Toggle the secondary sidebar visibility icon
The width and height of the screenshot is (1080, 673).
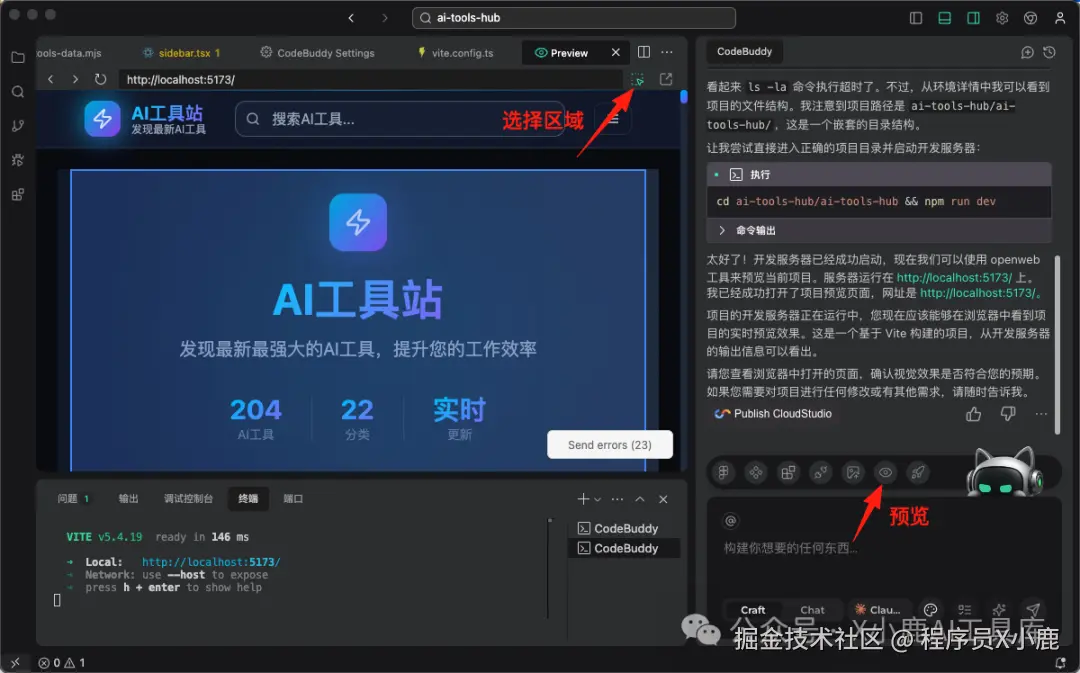pyautogui.click(x=971, y=17)
